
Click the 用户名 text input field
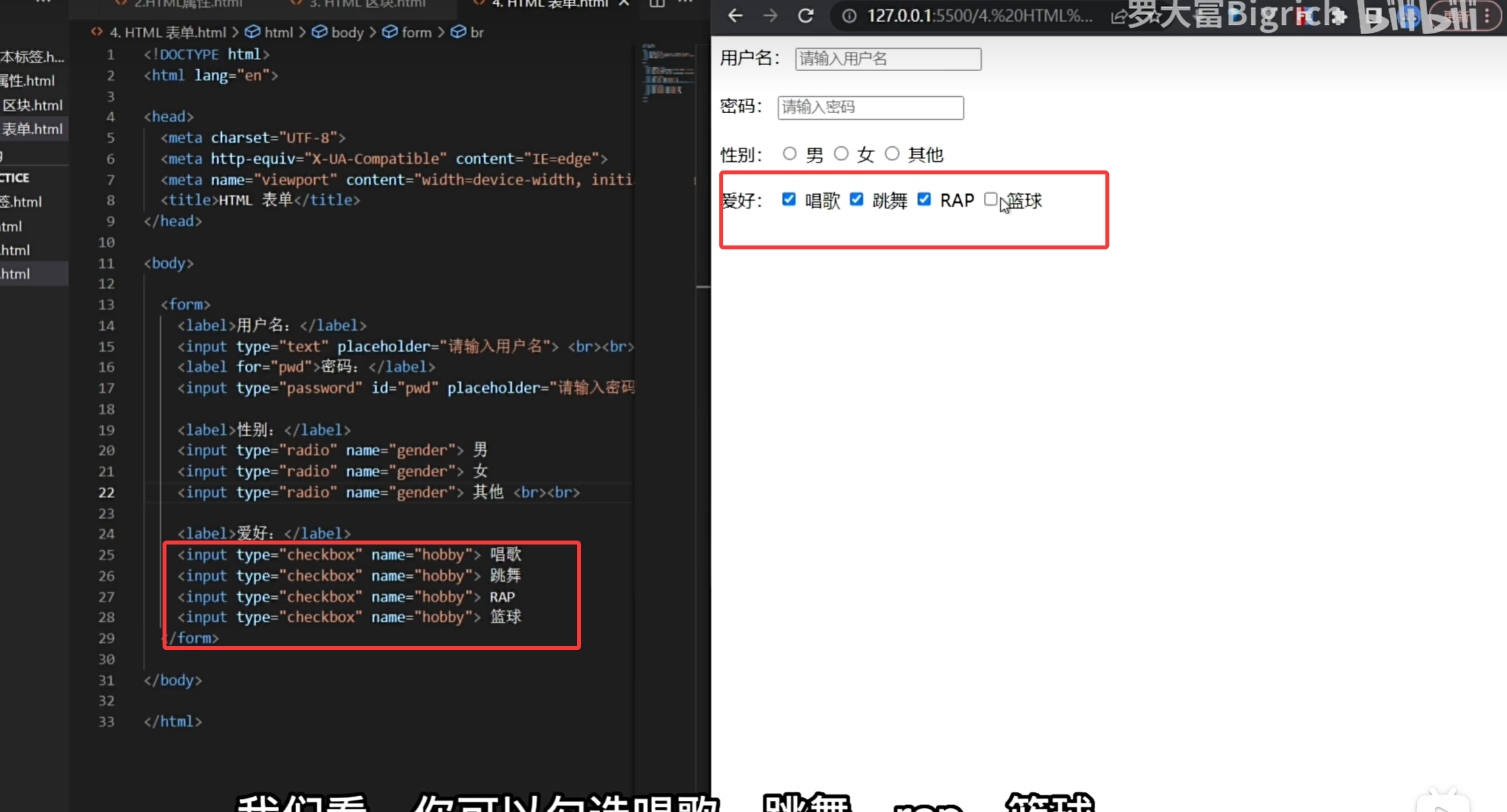click(888, 59)
